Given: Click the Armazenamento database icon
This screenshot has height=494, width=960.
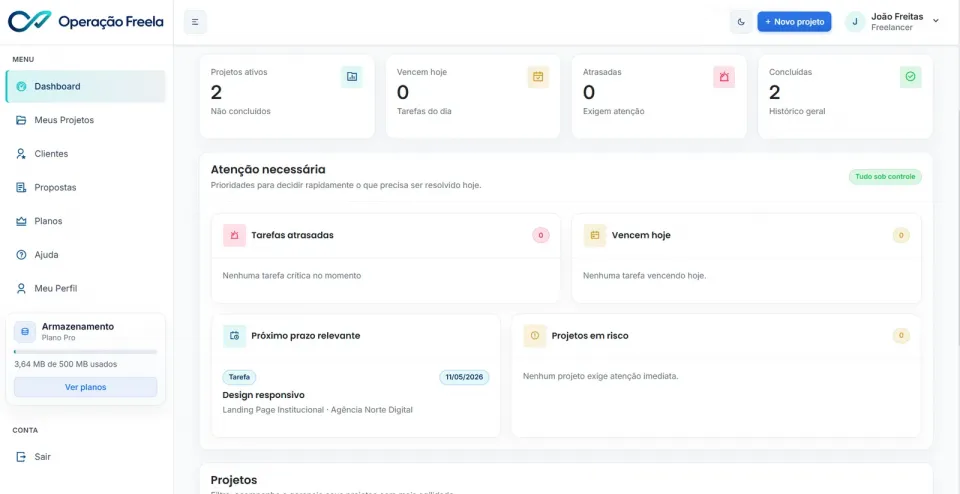Looking at the screenshot, I should tap(25, 331).
